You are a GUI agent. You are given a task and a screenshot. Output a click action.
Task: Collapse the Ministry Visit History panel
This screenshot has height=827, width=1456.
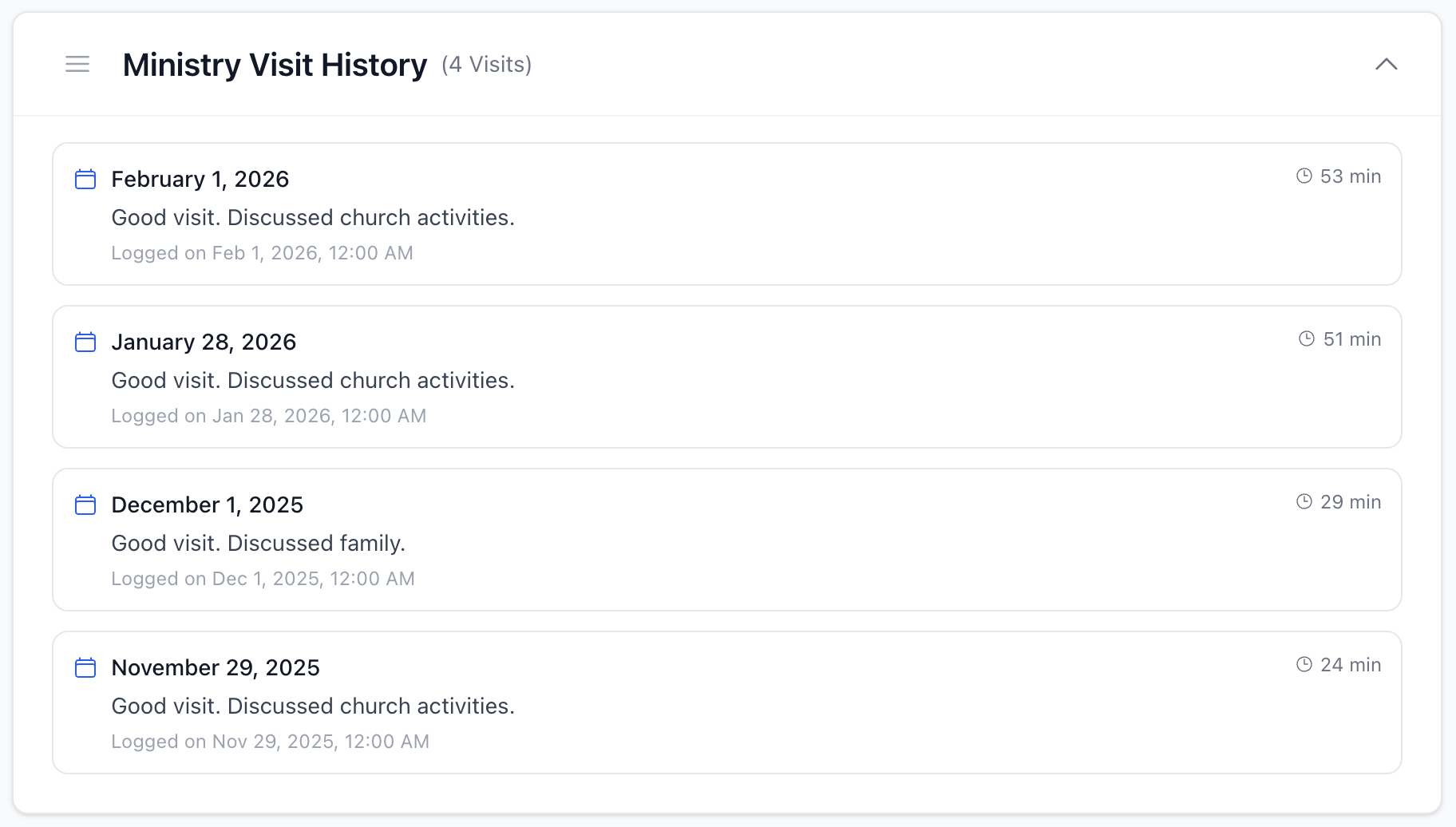(1388, 65)
